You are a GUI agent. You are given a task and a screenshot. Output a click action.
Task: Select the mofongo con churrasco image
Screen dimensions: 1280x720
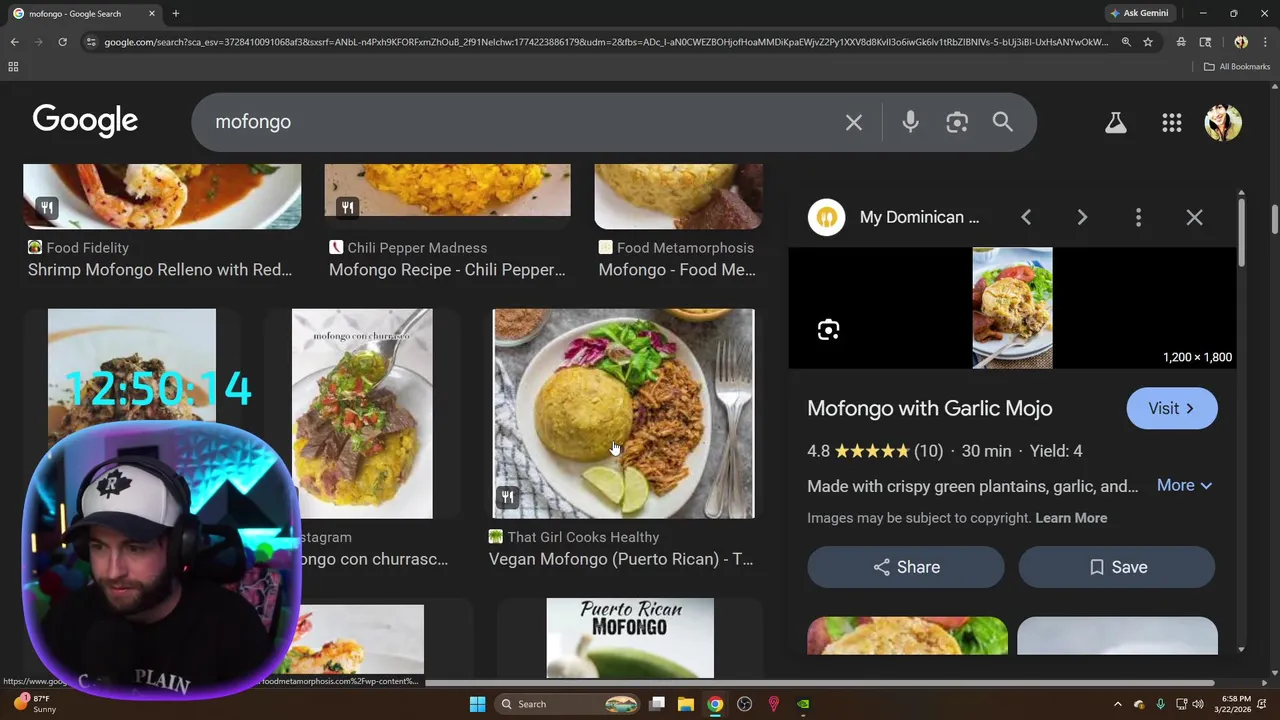pyautogui.click(x=362, y=413)
